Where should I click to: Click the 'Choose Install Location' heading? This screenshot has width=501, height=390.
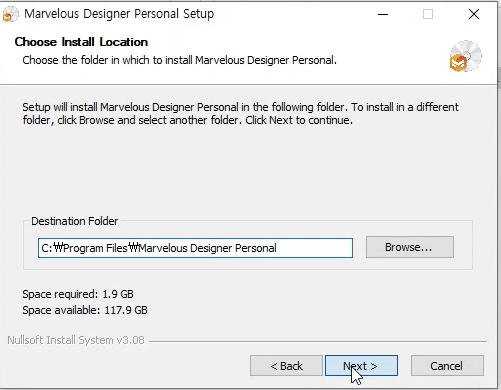[x=81, y=42]
